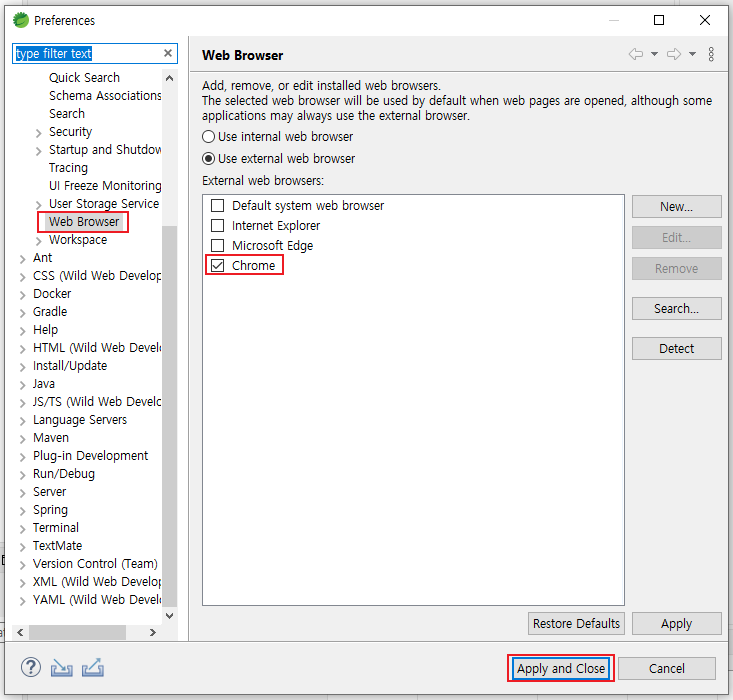Open back history dropdown arrow
Viewport: 733px width, 700px height.
pos(654,54)
